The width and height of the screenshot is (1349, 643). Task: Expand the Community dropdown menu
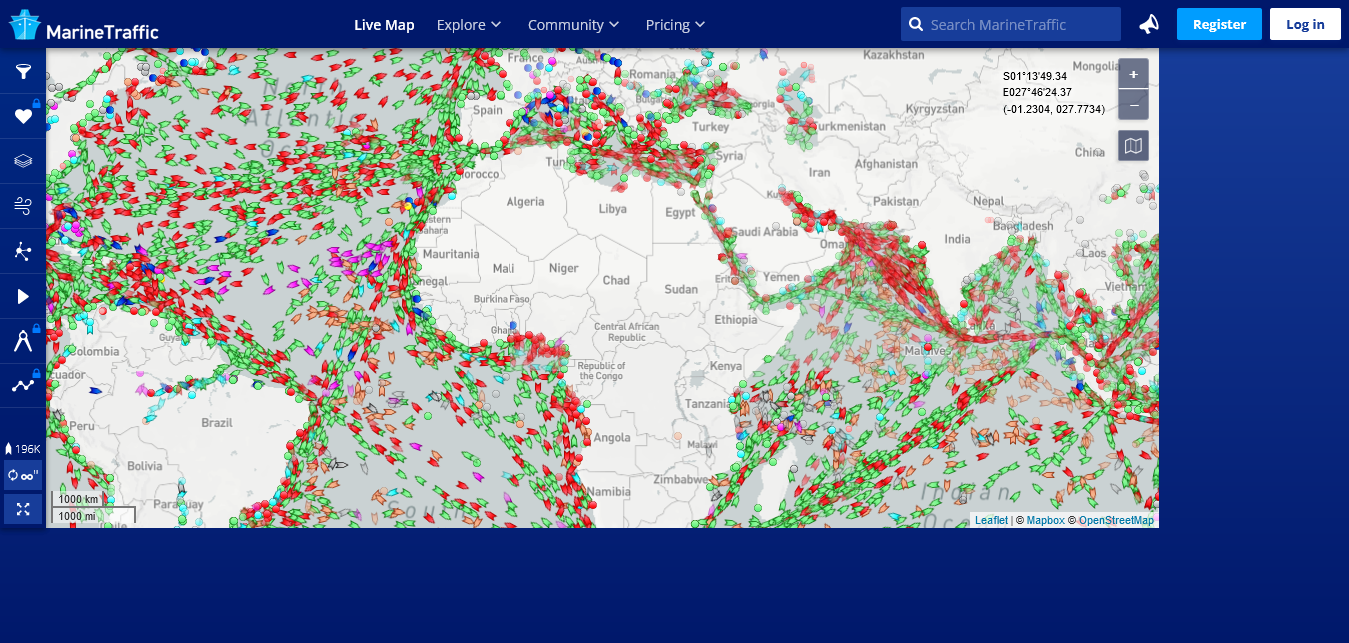click(573, 24)
